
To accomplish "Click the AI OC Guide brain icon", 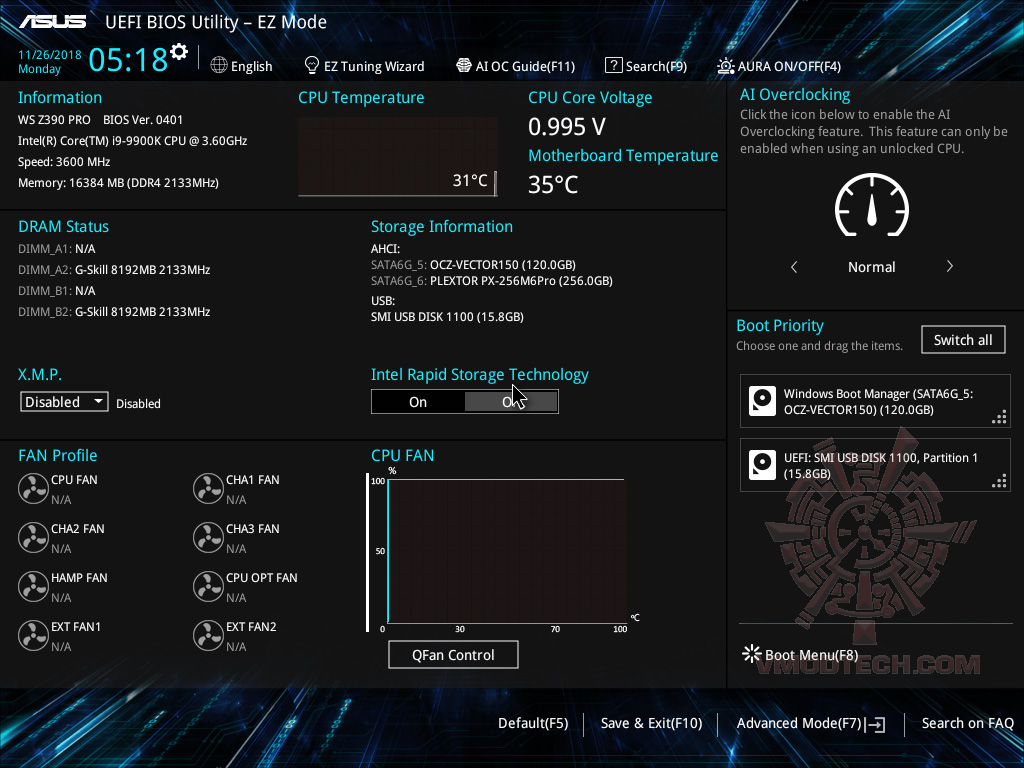I will pos(464,65).
